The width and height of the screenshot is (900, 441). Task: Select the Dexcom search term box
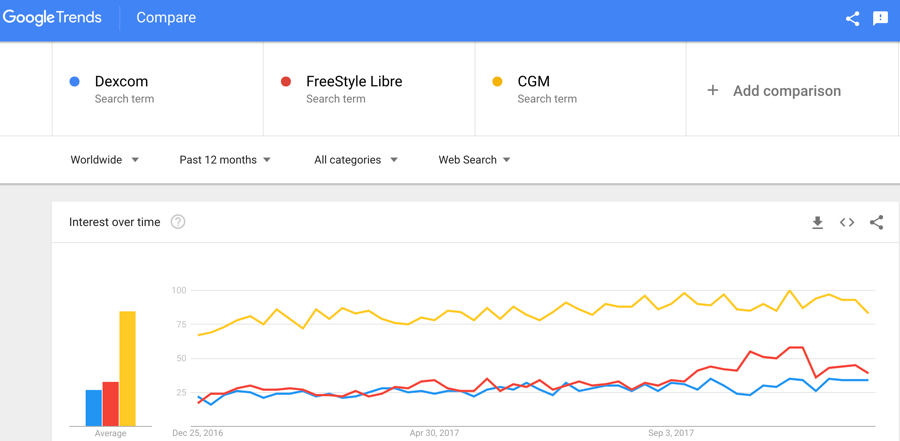tap(158, 89)
